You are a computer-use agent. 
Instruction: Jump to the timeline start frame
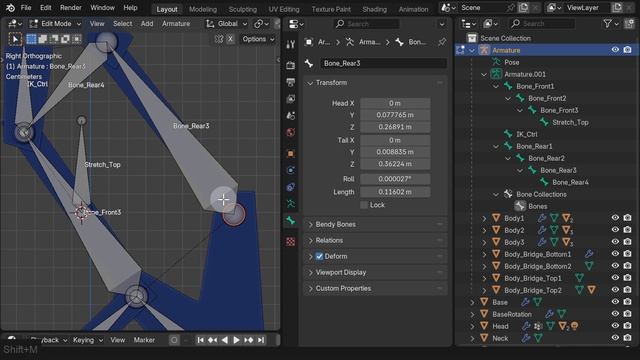200,340
